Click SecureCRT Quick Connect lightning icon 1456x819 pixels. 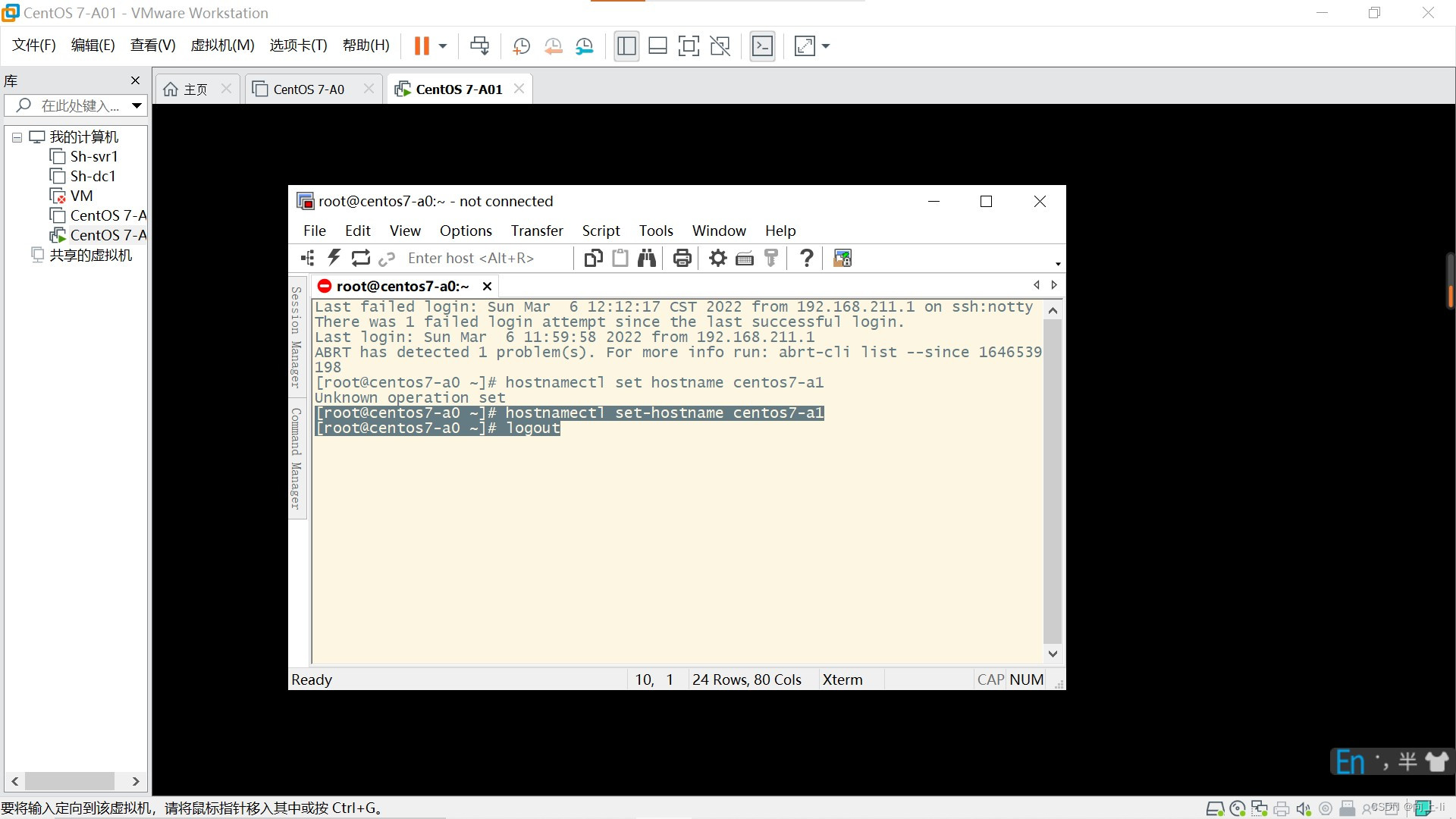(x=334, y=258)
